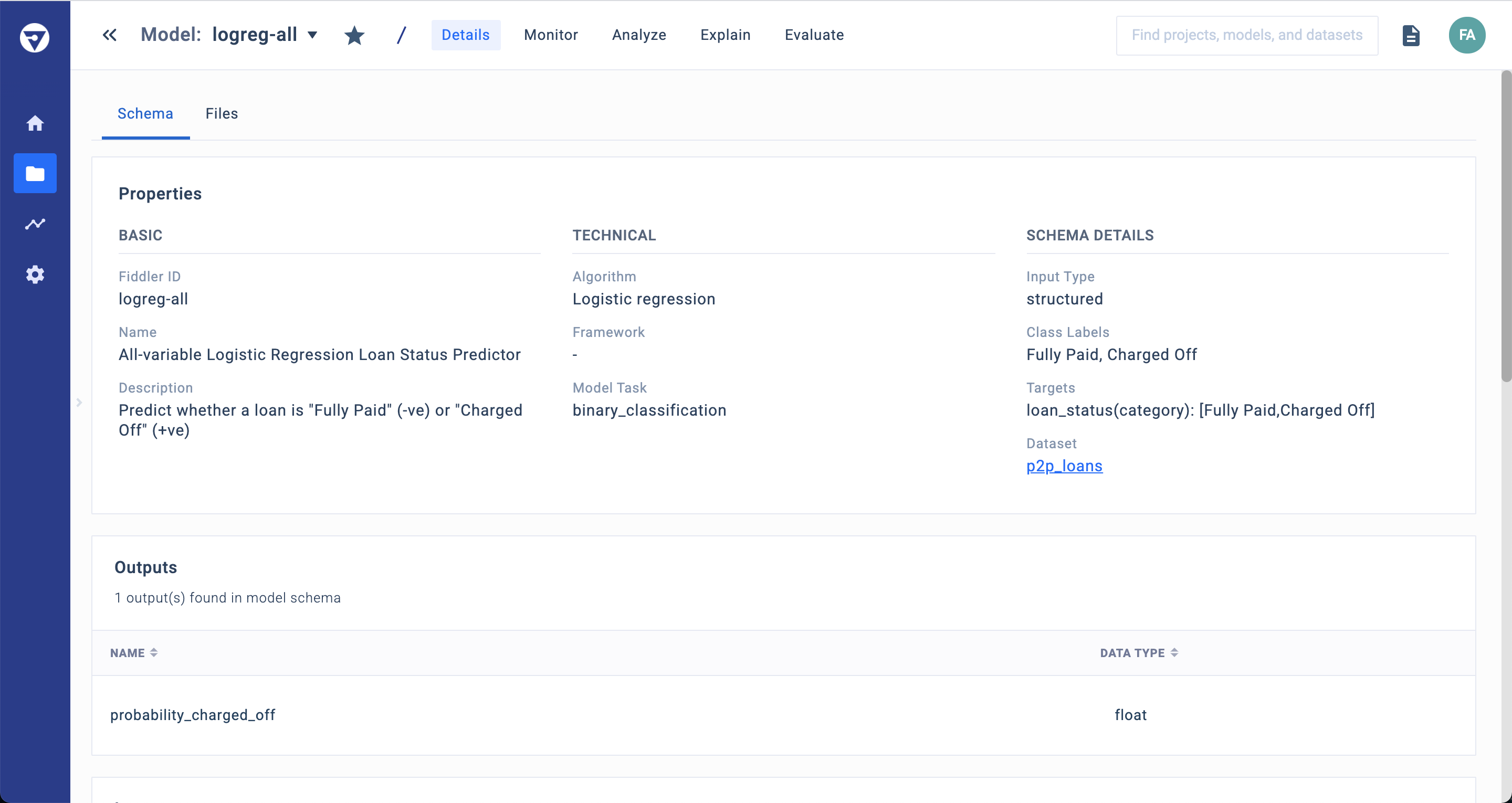Screen dimensions: 1512x803
Task: Switch to the Analyze tab
Action: tap(639, 35)
